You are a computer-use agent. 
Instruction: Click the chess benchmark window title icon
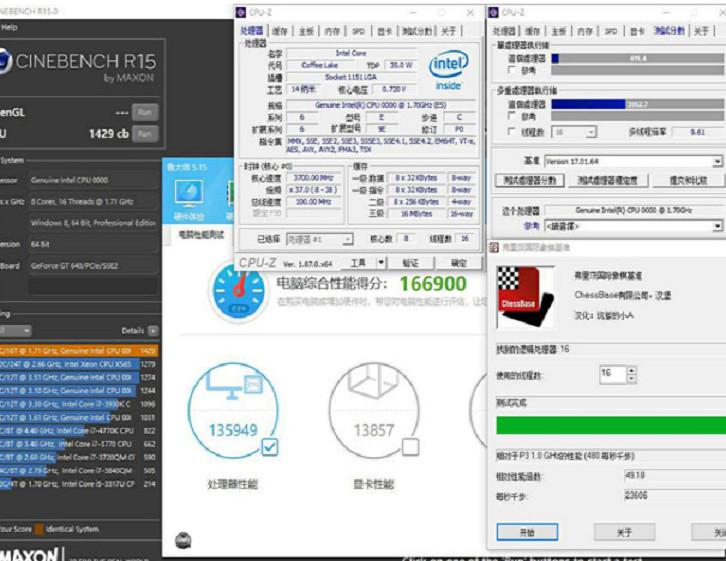tap(494, 247)
